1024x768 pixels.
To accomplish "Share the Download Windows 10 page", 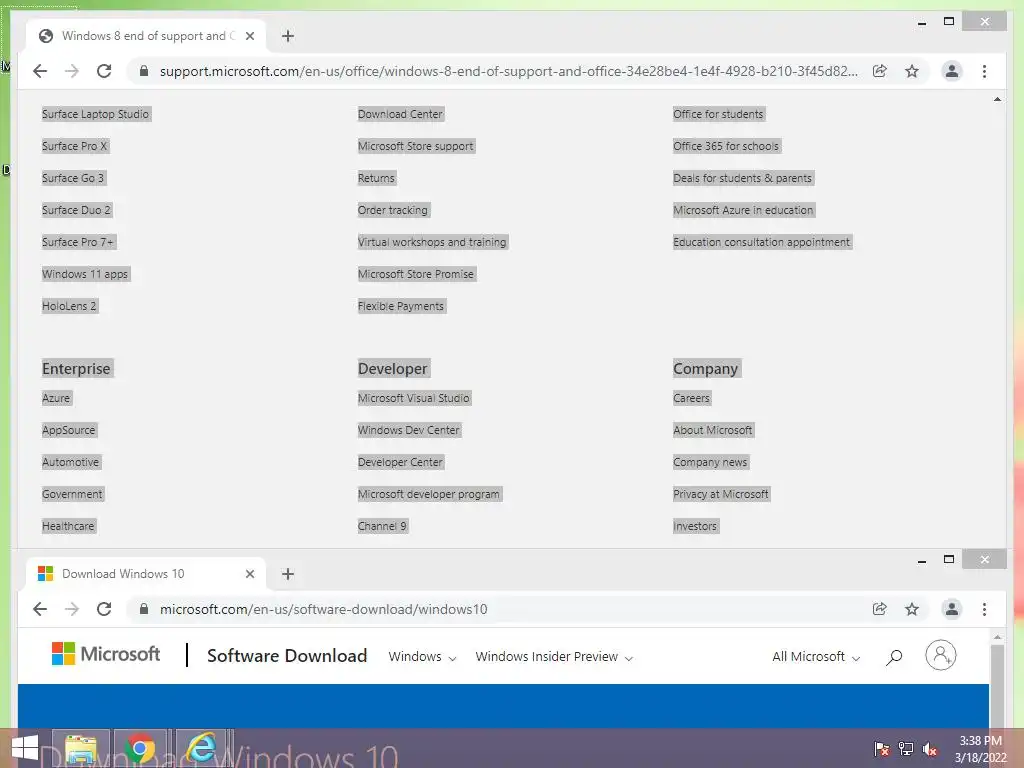I will point(880,609).
